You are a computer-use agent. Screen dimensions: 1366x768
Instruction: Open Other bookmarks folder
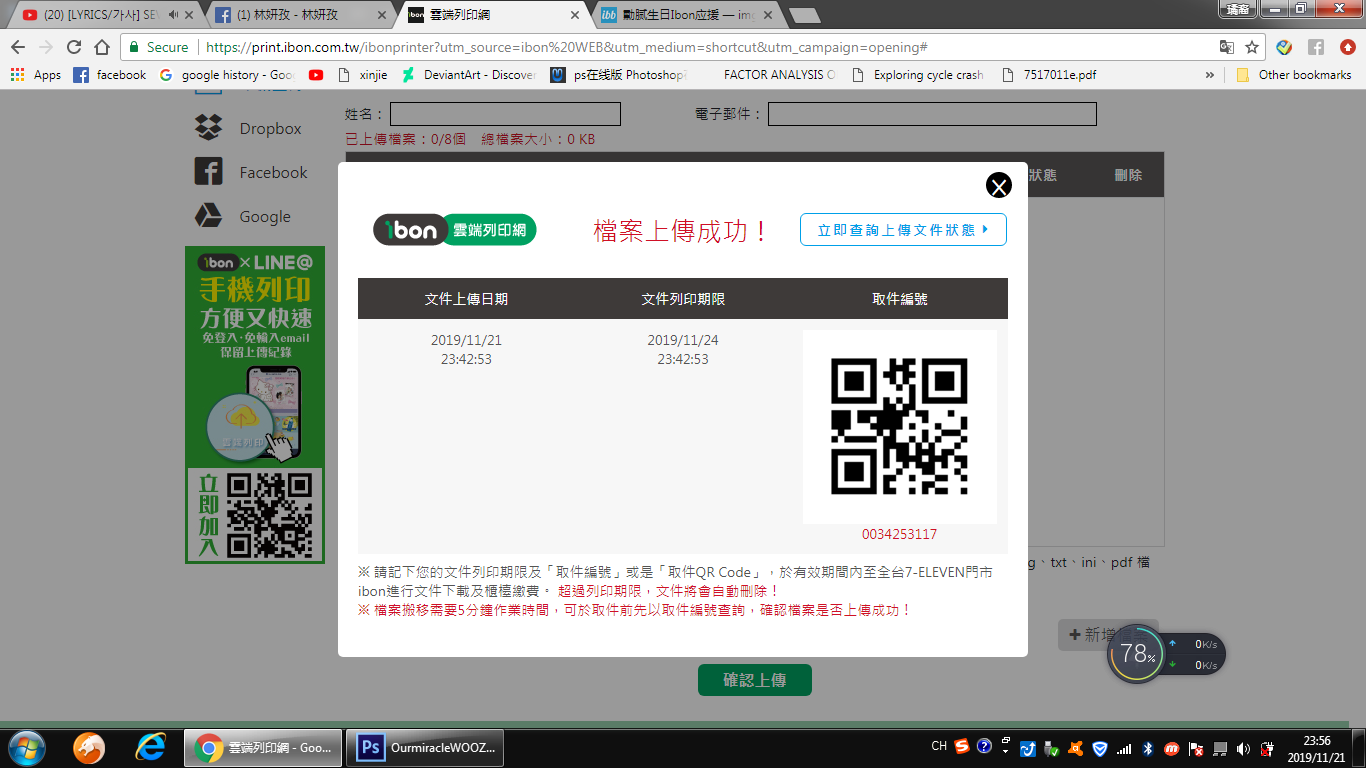point(1294,75)
